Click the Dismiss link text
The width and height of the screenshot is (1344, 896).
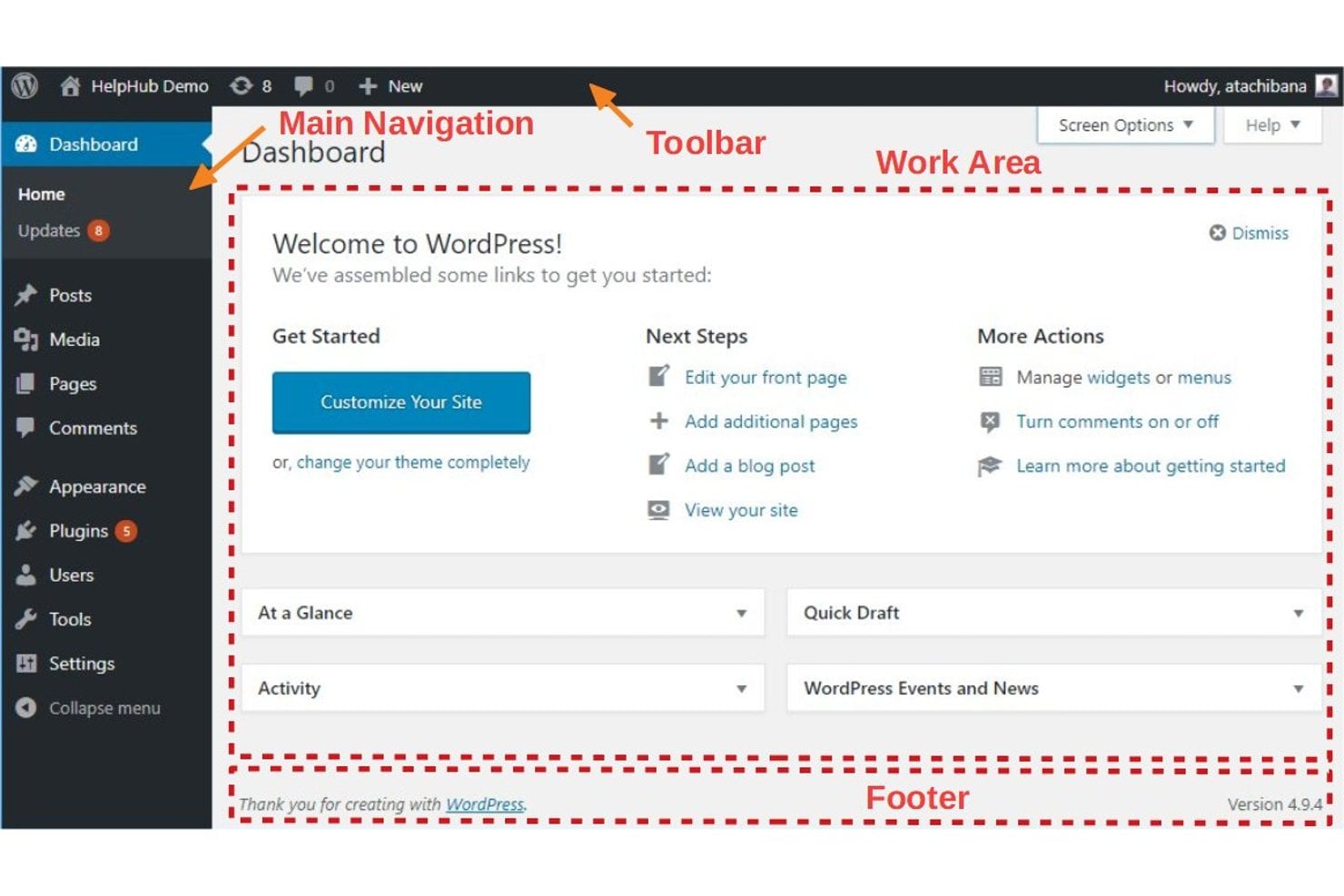point(1260,233)
